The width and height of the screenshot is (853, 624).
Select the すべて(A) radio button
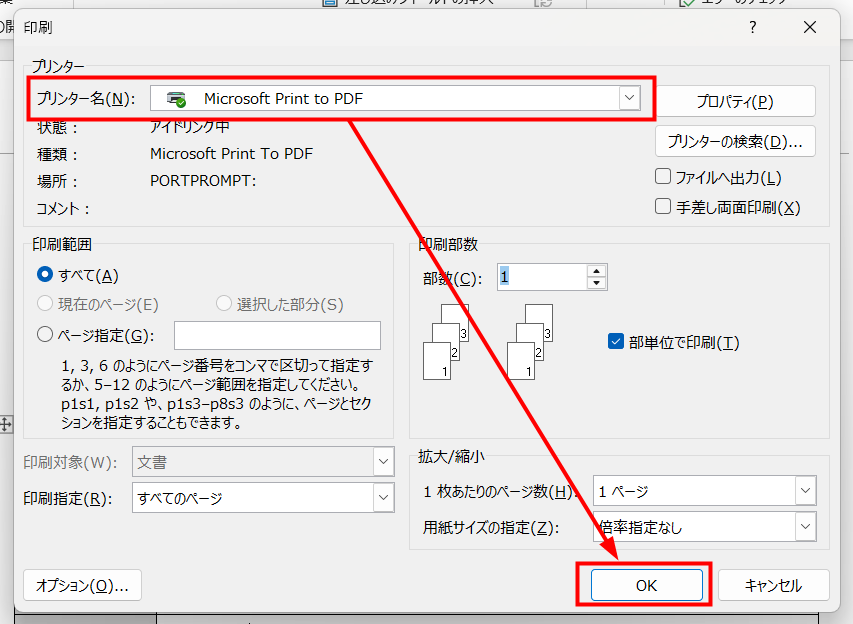(x=45, y=275)
